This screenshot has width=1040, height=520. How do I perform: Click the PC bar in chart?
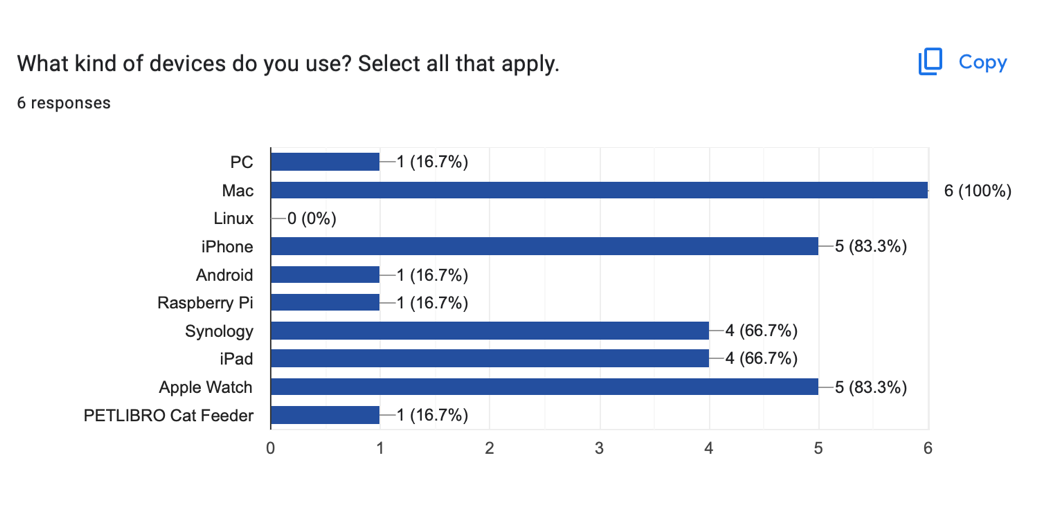click(325, 162)
